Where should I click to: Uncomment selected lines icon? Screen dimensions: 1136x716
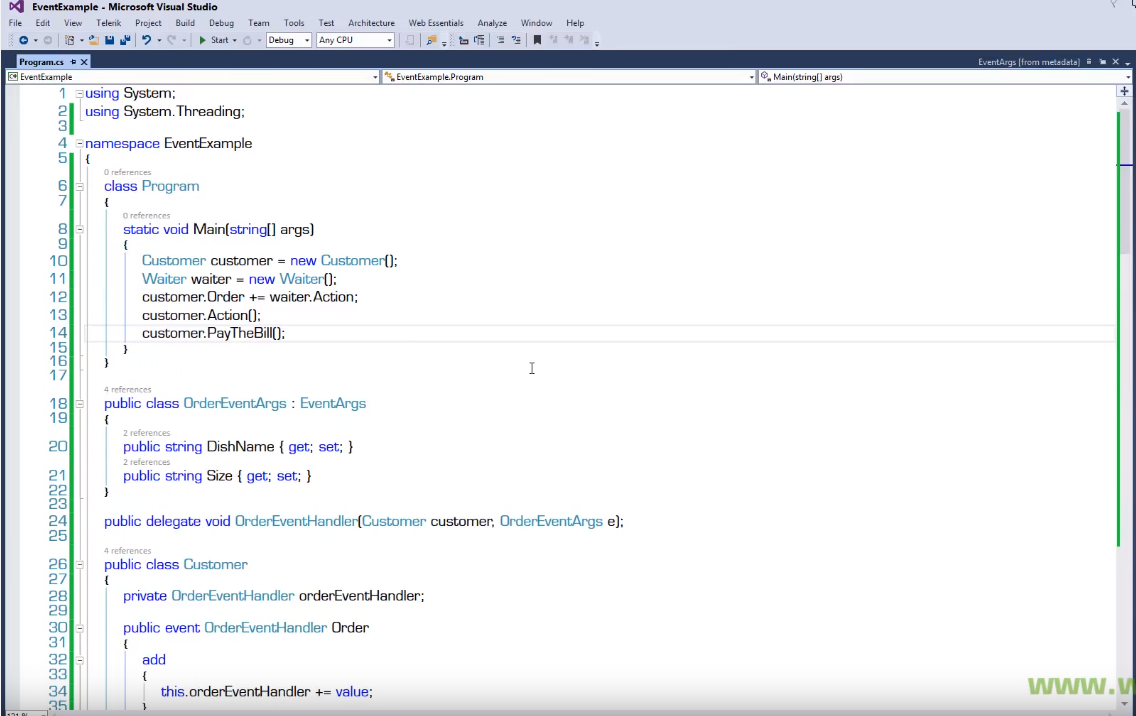(517, 41)
